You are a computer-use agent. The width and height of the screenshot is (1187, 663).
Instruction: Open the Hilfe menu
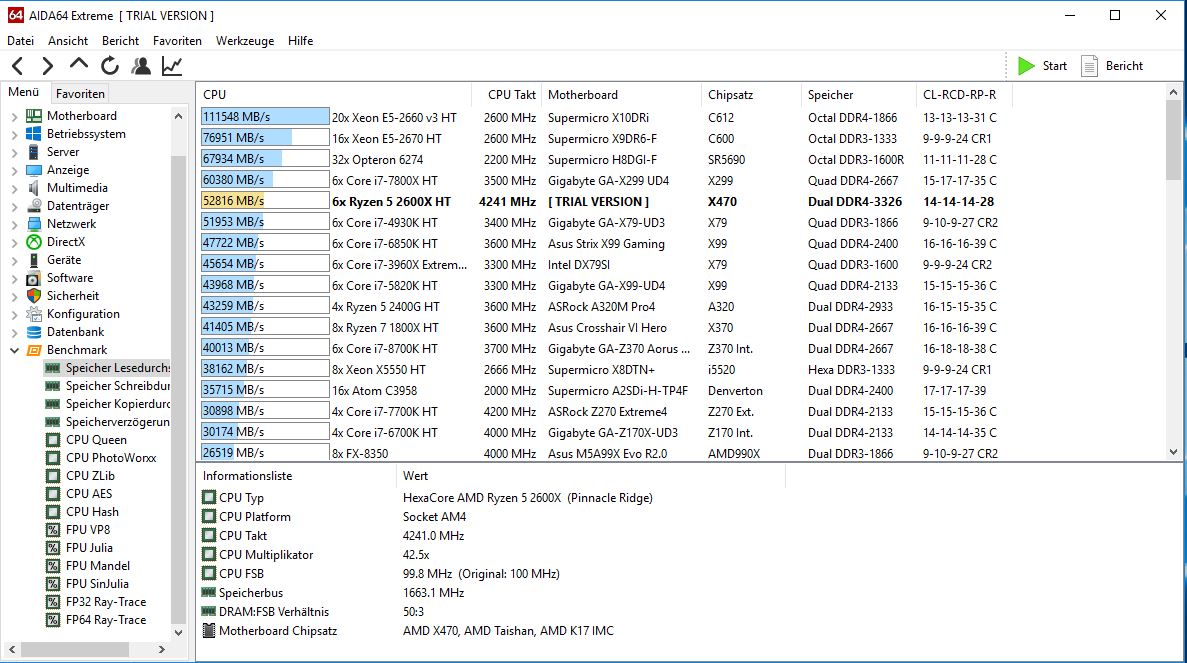click(301, 41)
